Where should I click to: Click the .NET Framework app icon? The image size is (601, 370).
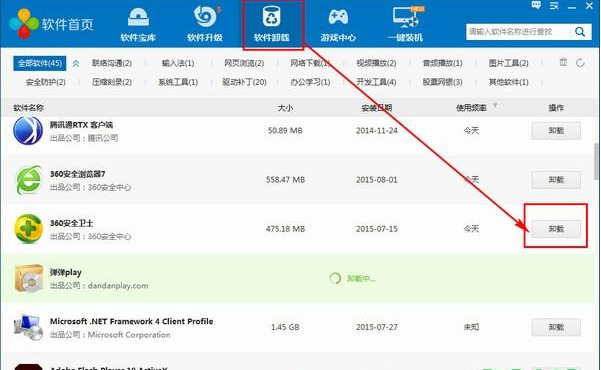[x=28, y=327]
